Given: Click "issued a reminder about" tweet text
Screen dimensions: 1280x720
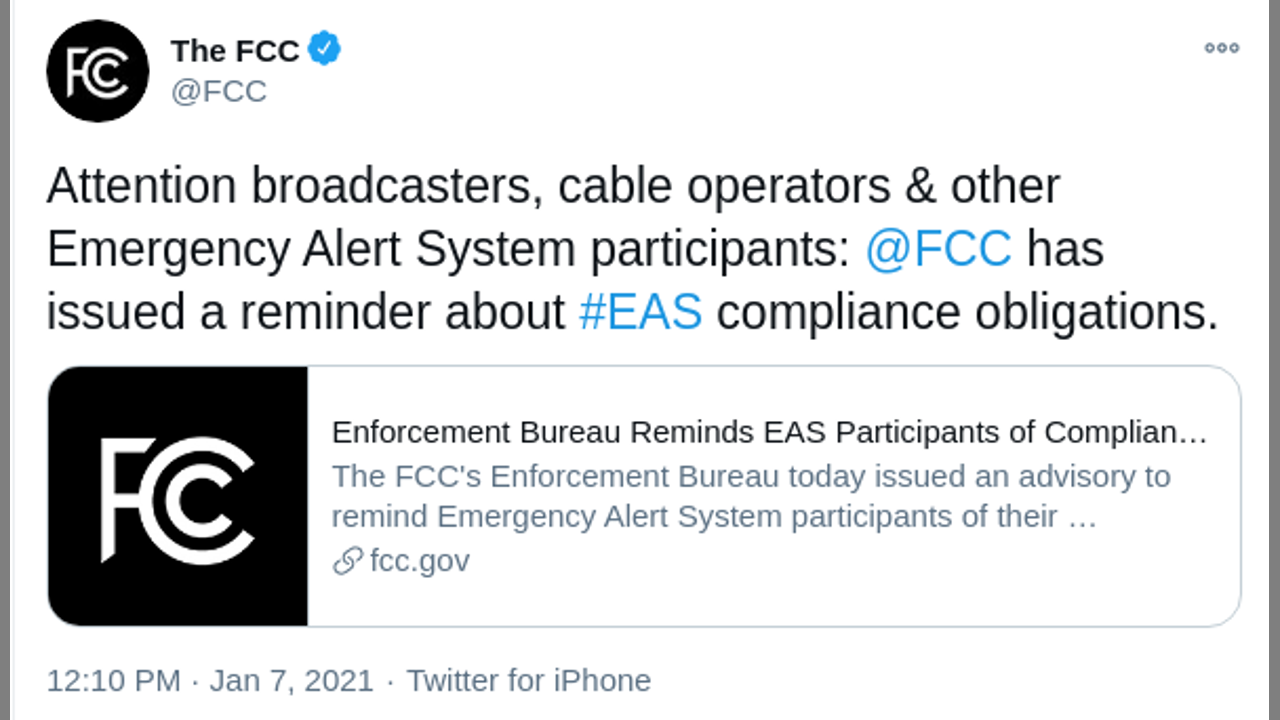Looking at the screenshot, I should 306,312.
